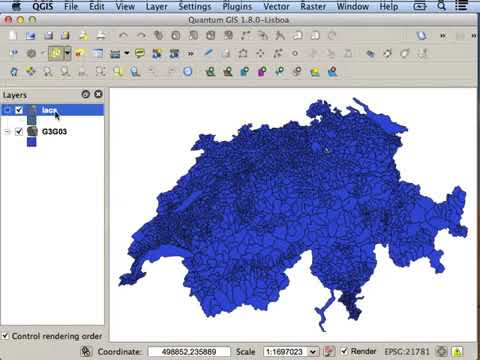Collapse the G3G03 layer tree node
480x360 pixels.
tap(7, 131)
